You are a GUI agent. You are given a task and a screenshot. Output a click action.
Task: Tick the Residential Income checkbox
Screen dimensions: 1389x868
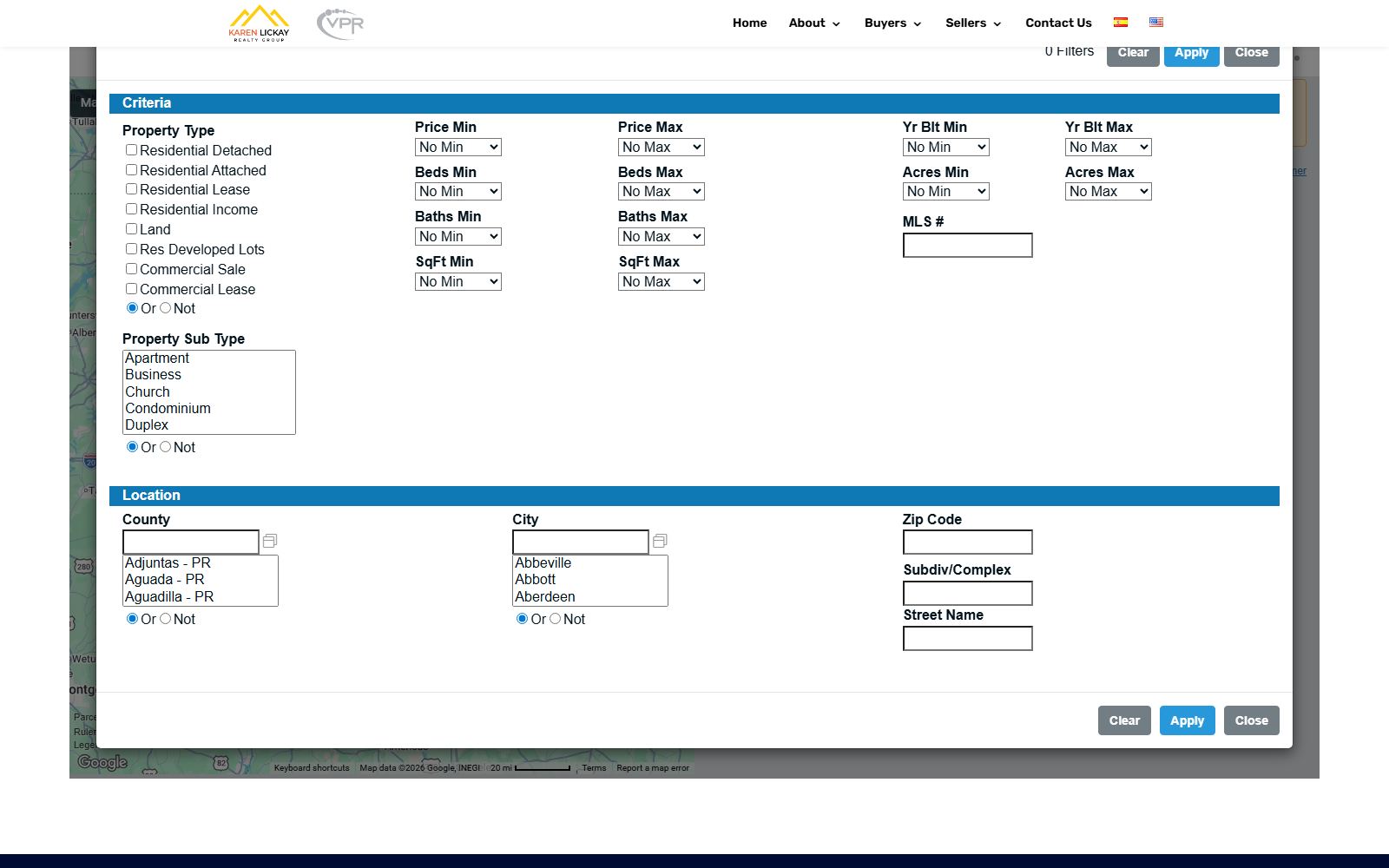click(x=132, y=209)
